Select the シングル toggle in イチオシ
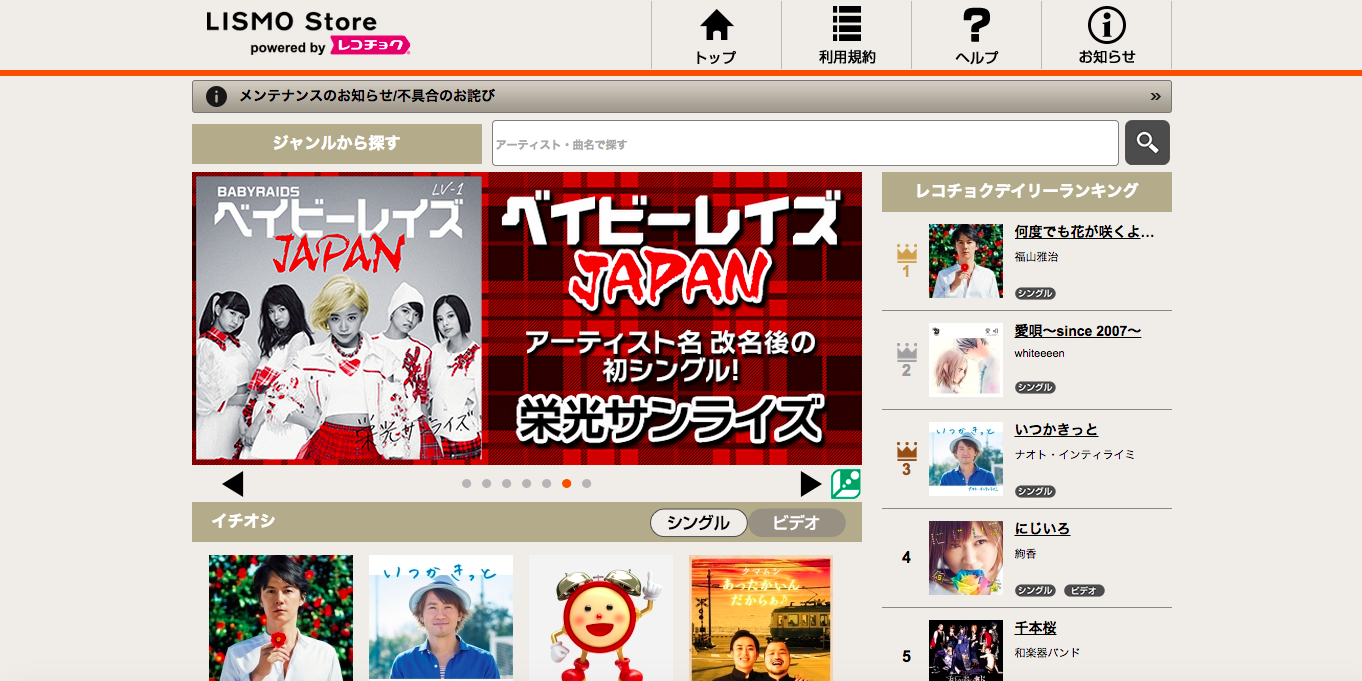This screenshot has width=1362, height=681. 698,523
